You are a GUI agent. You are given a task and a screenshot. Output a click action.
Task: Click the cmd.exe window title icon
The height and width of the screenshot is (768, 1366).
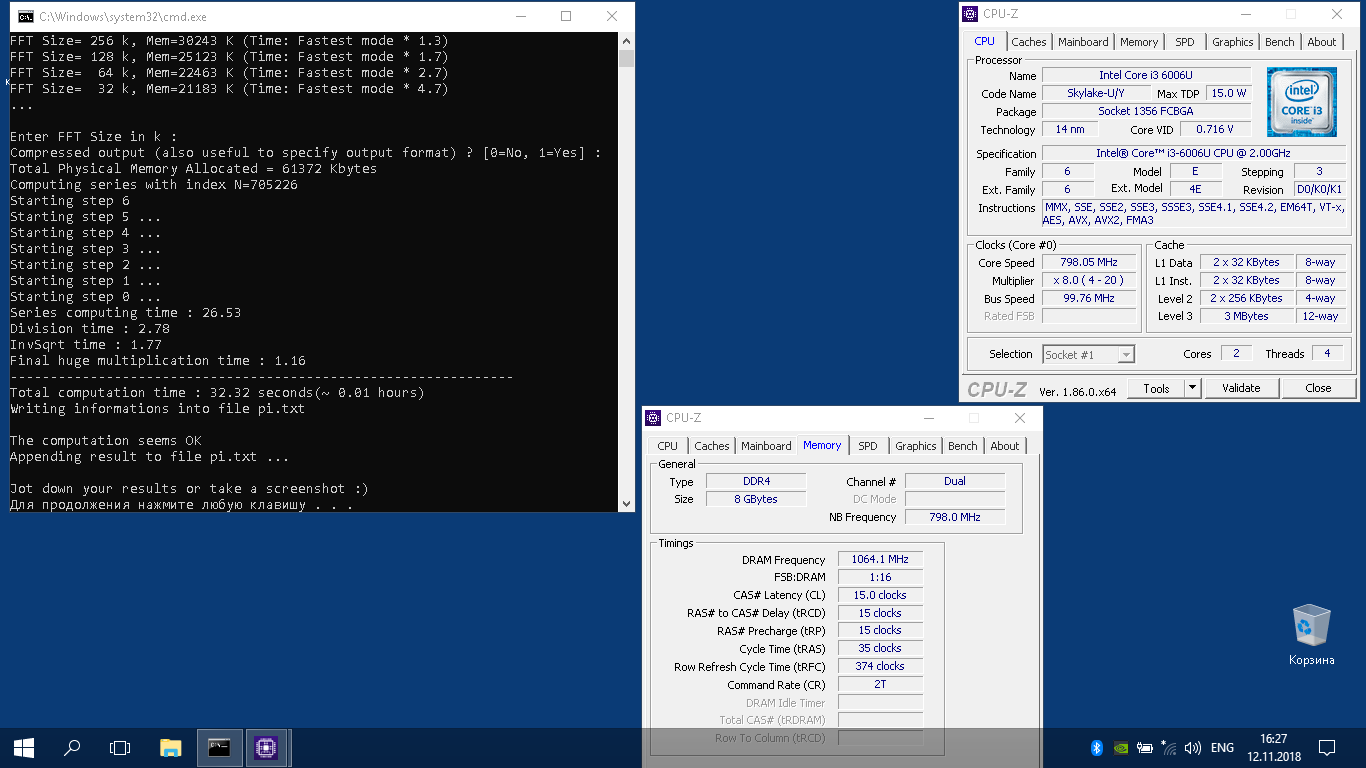click(25, 16)
